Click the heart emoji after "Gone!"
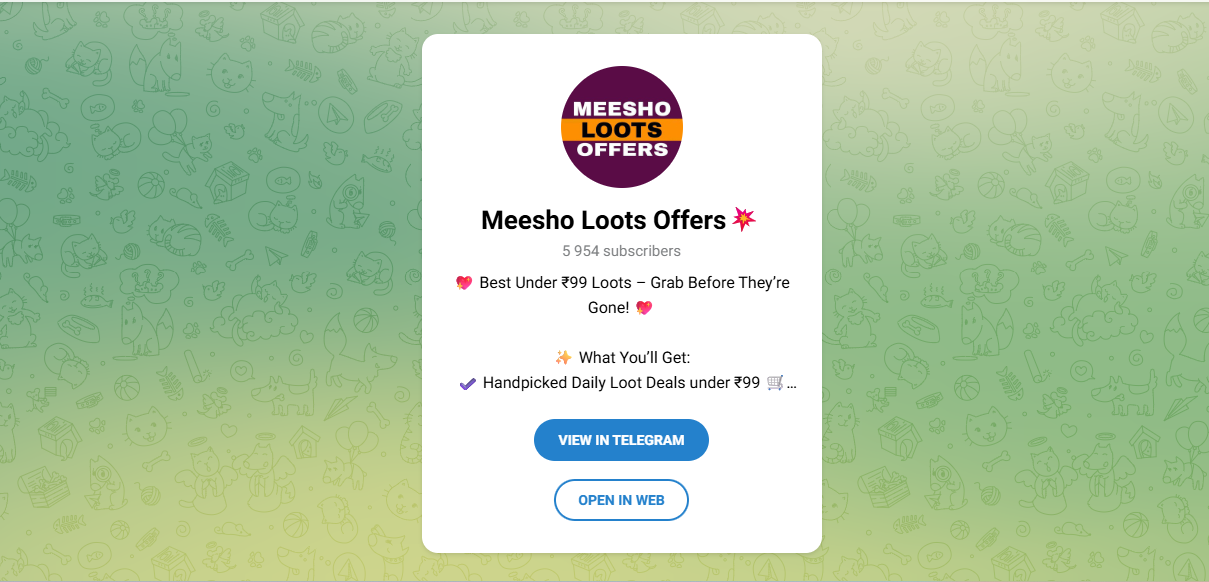 tap(644, 308)
